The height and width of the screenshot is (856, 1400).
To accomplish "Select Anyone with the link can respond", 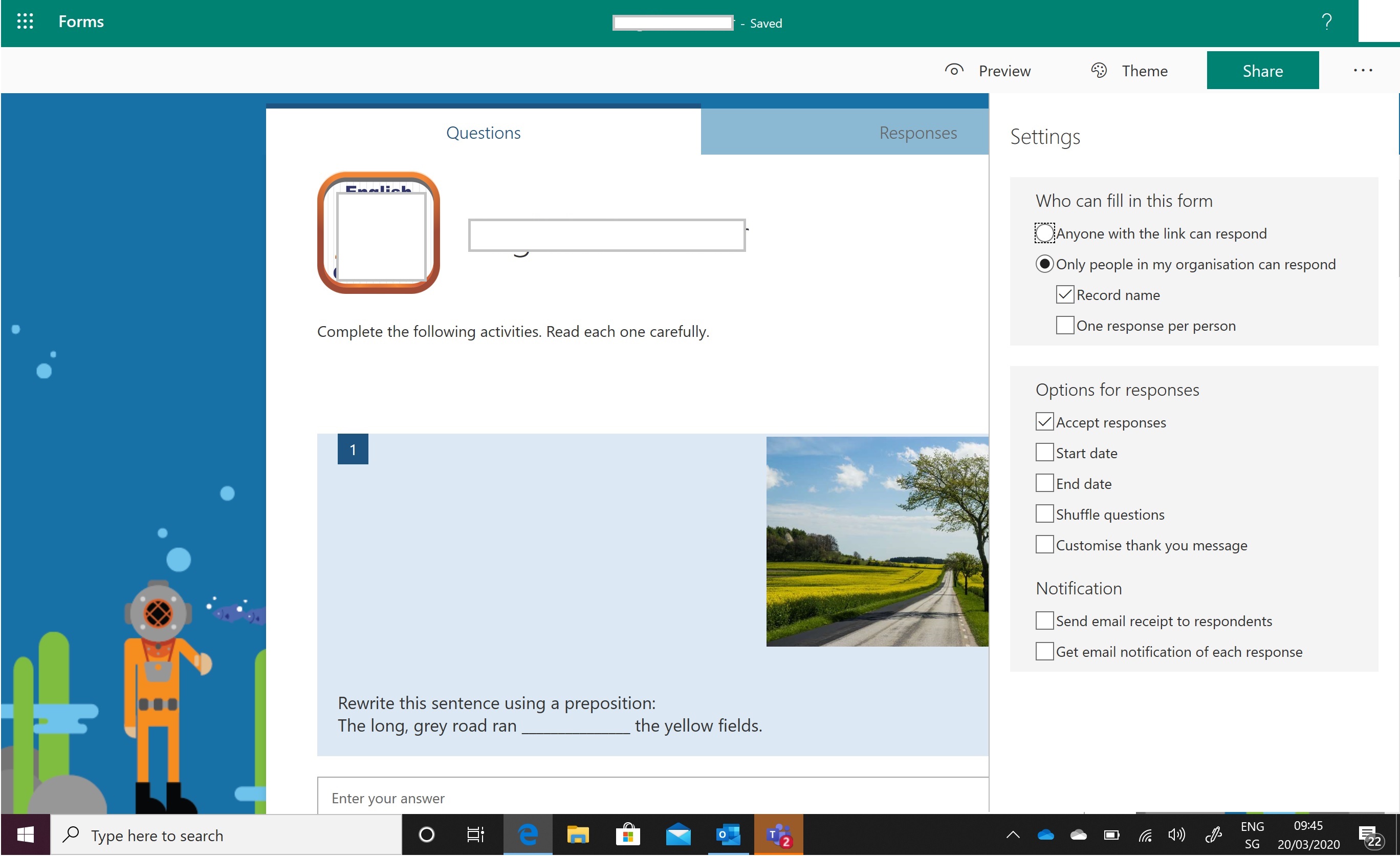I will 1044,233.
